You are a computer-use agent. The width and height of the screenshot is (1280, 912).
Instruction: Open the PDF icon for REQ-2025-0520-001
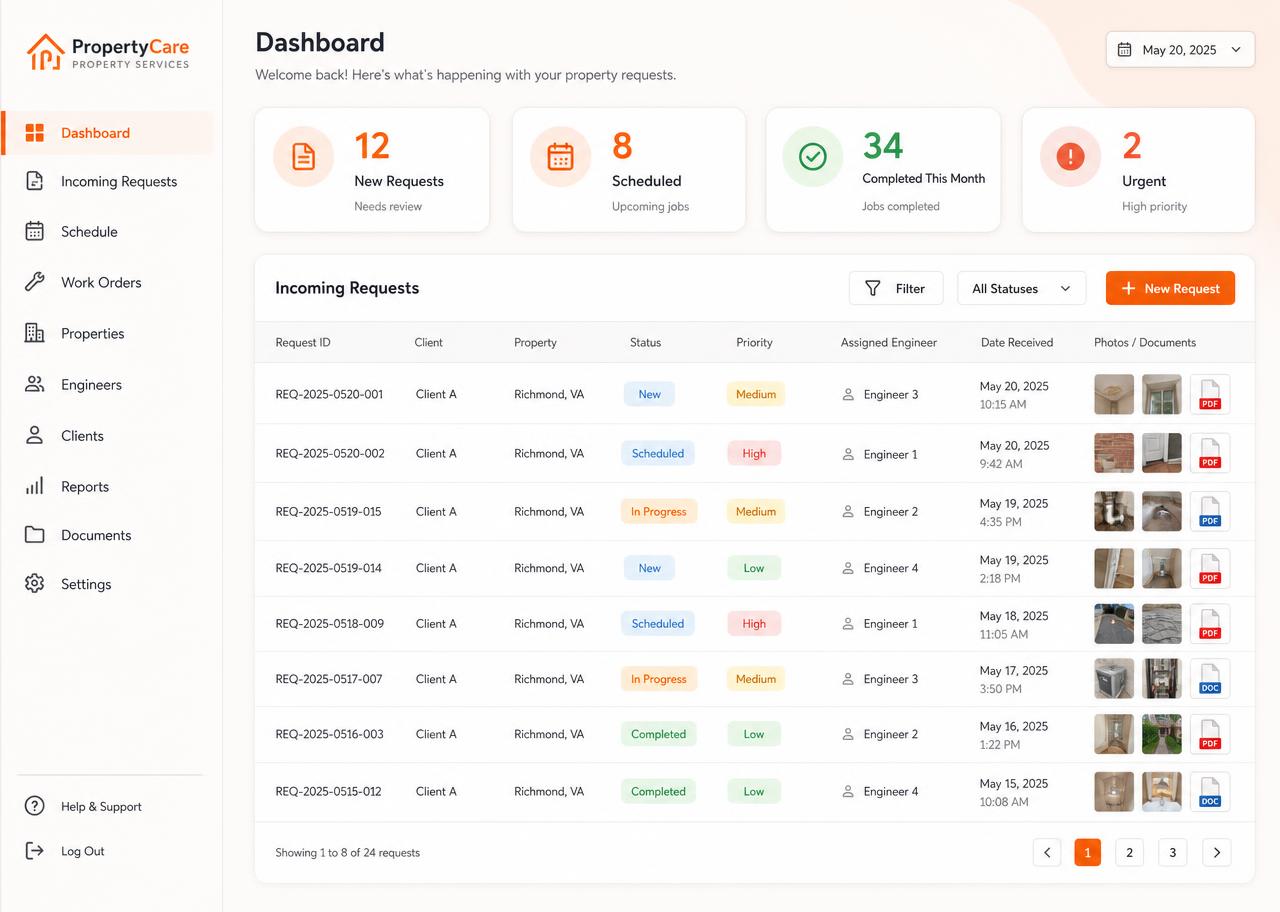(1210, 394)
